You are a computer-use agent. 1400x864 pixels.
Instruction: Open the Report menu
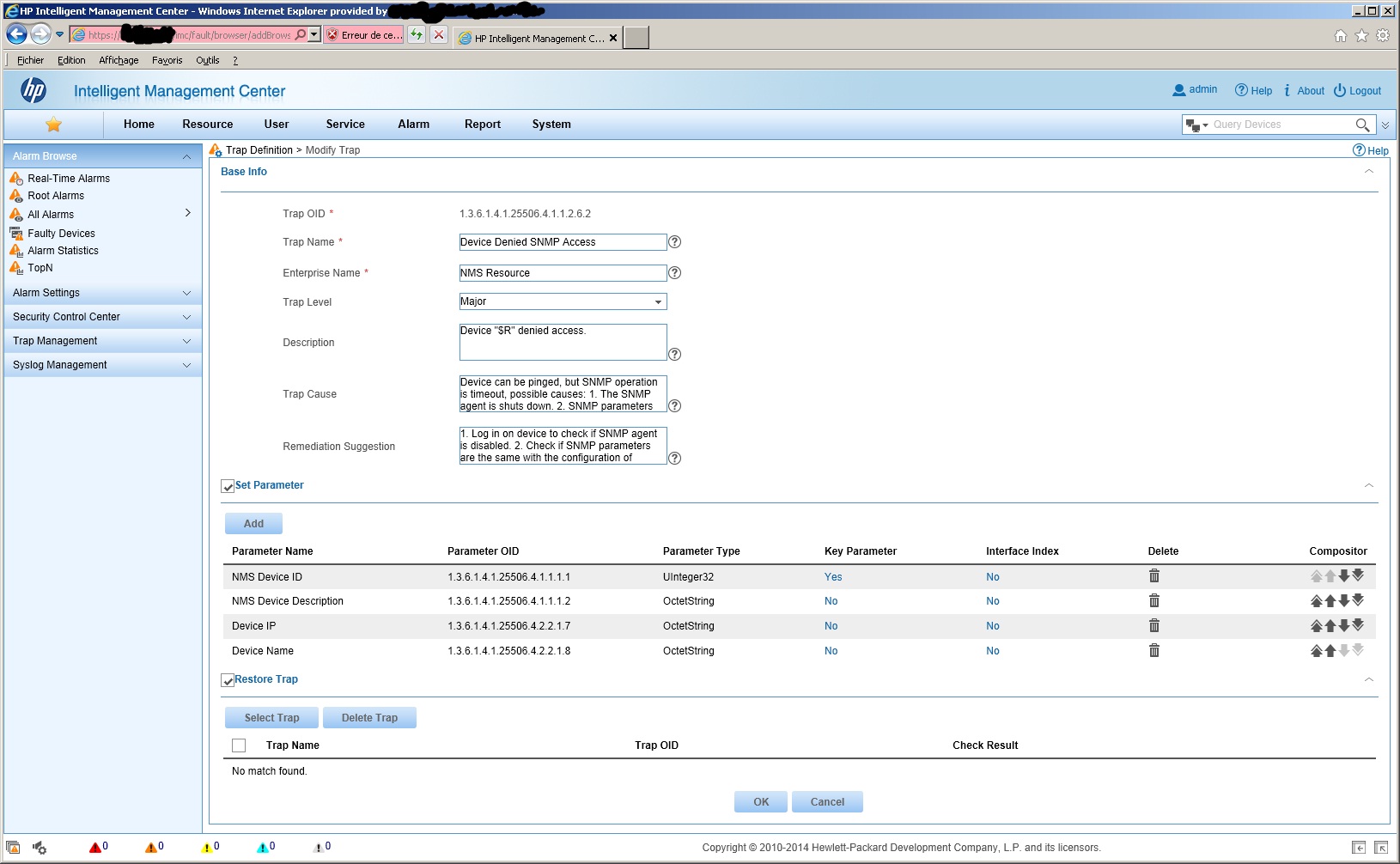click(x=483, y=125)
